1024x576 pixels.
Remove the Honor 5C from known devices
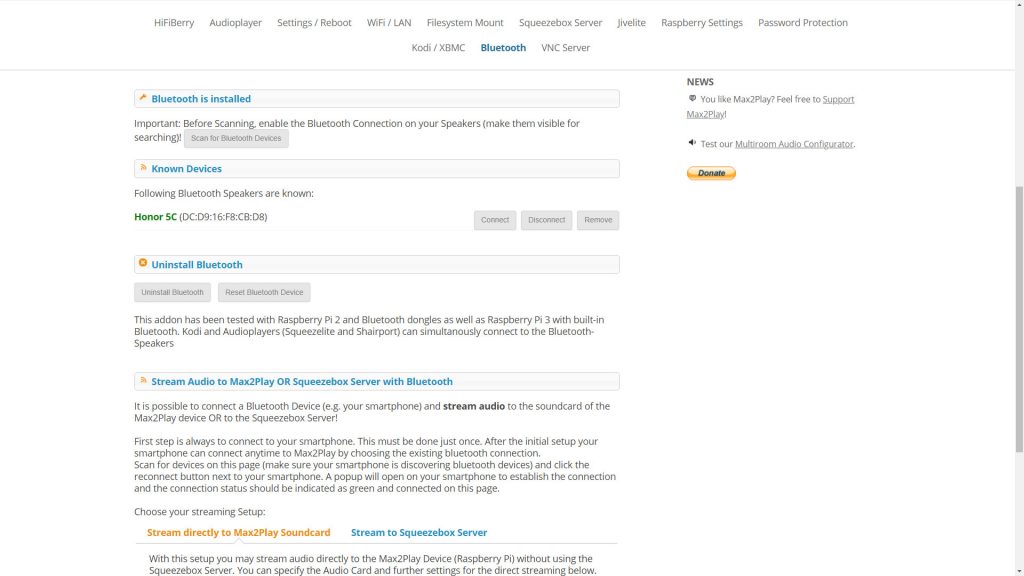point(598,220)
